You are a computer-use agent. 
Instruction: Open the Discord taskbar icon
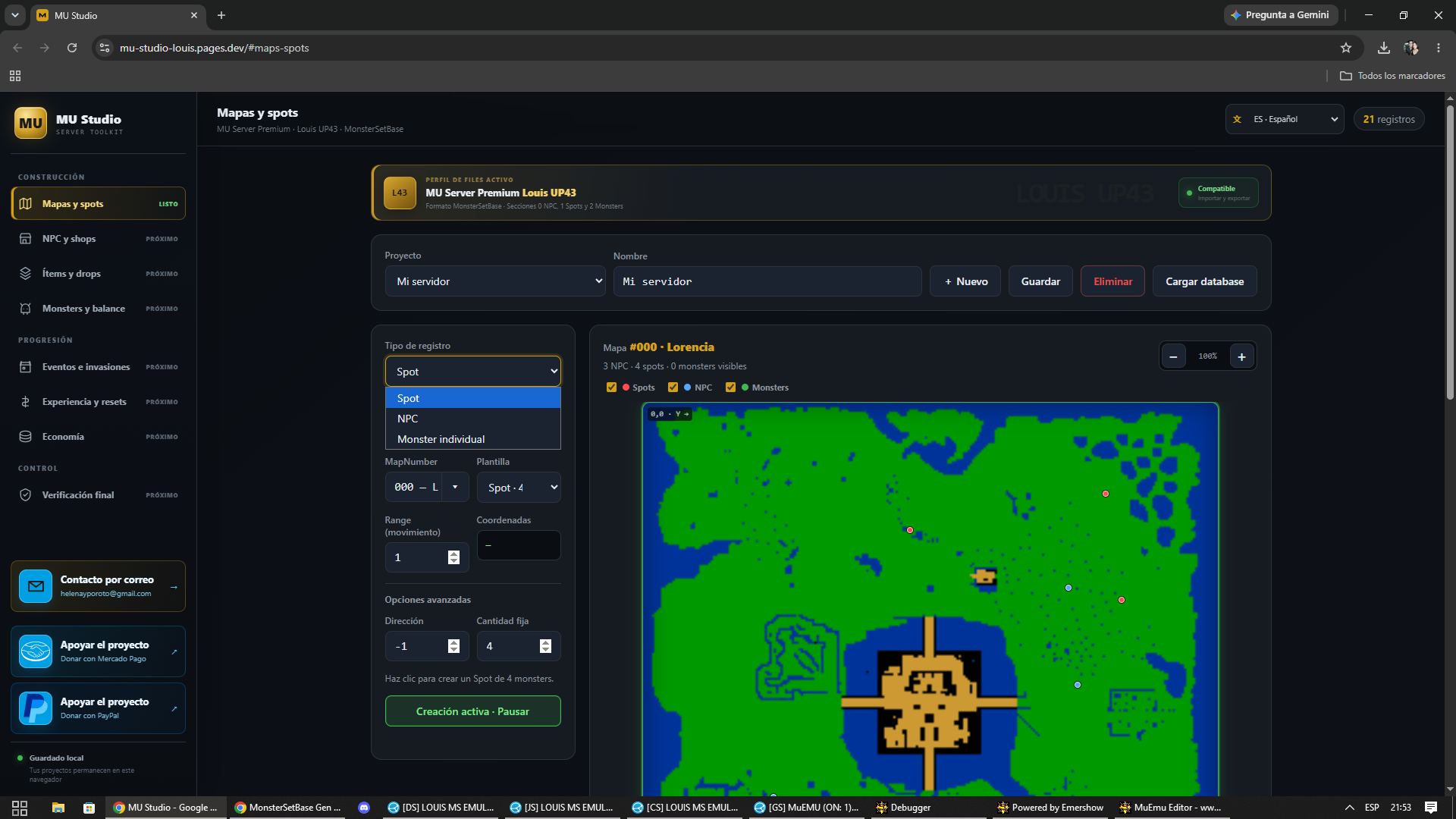364,808
